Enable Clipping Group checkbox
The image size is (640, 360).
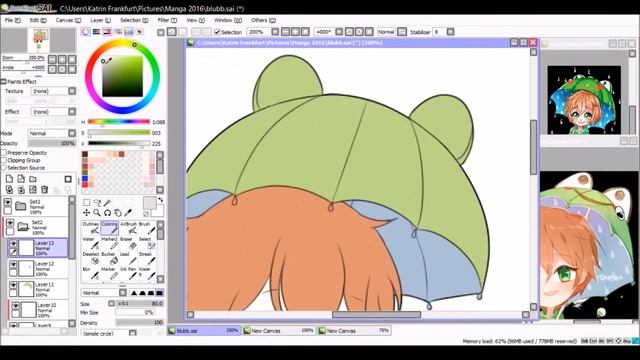[4, 160]
